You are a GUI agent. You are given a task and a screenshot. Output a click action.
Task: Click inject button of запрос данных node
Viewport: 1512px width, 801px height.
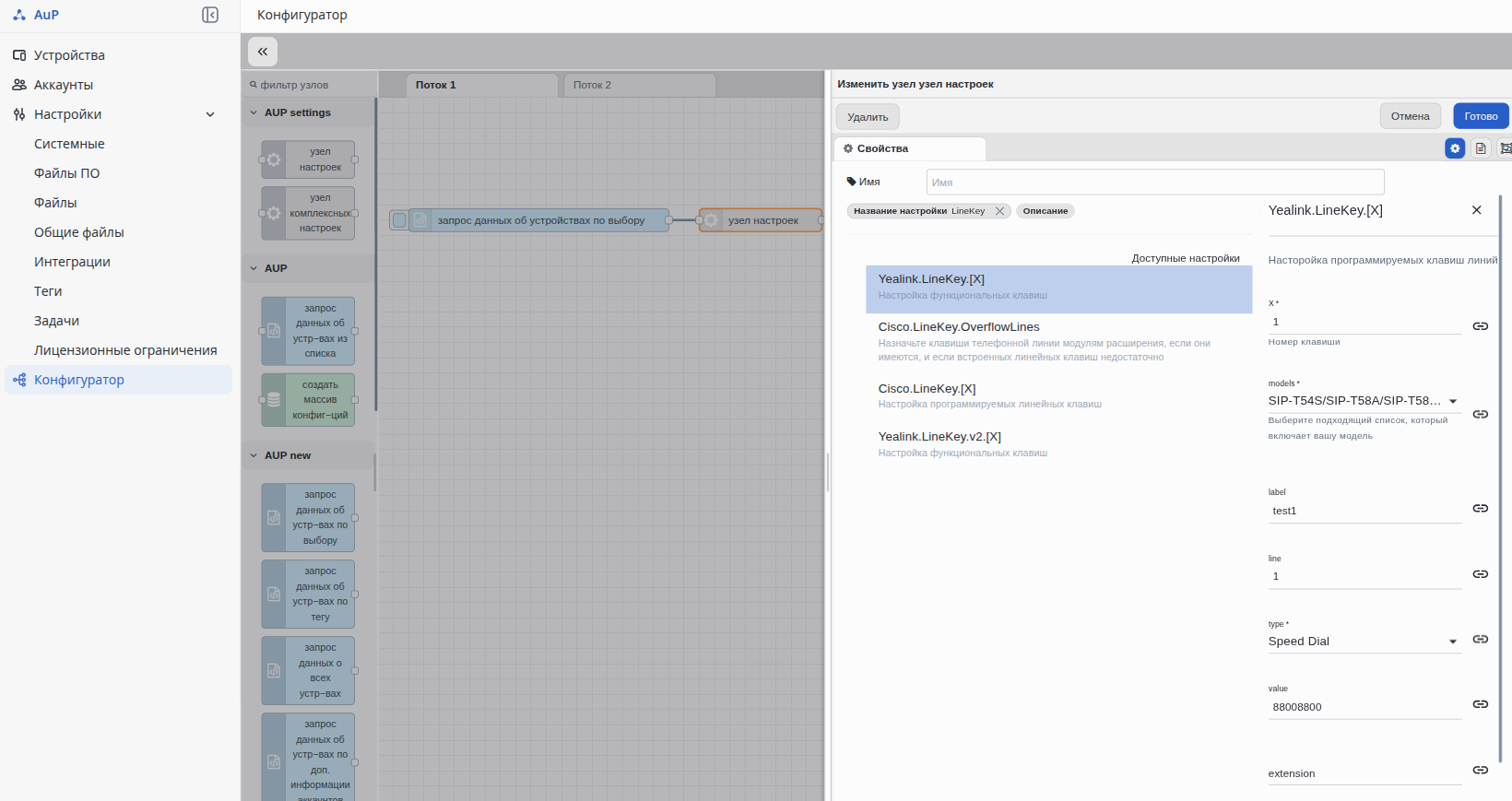coord(399,220)
